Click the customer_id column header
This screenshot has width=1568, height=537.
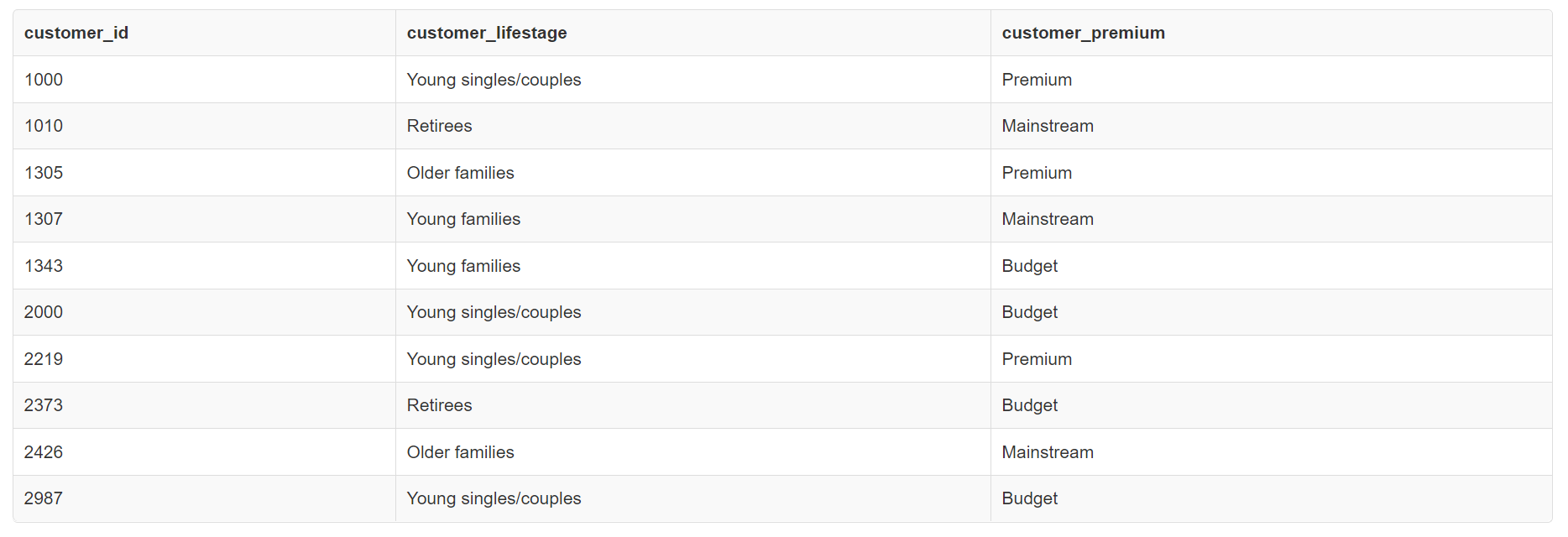coord(76,33)
